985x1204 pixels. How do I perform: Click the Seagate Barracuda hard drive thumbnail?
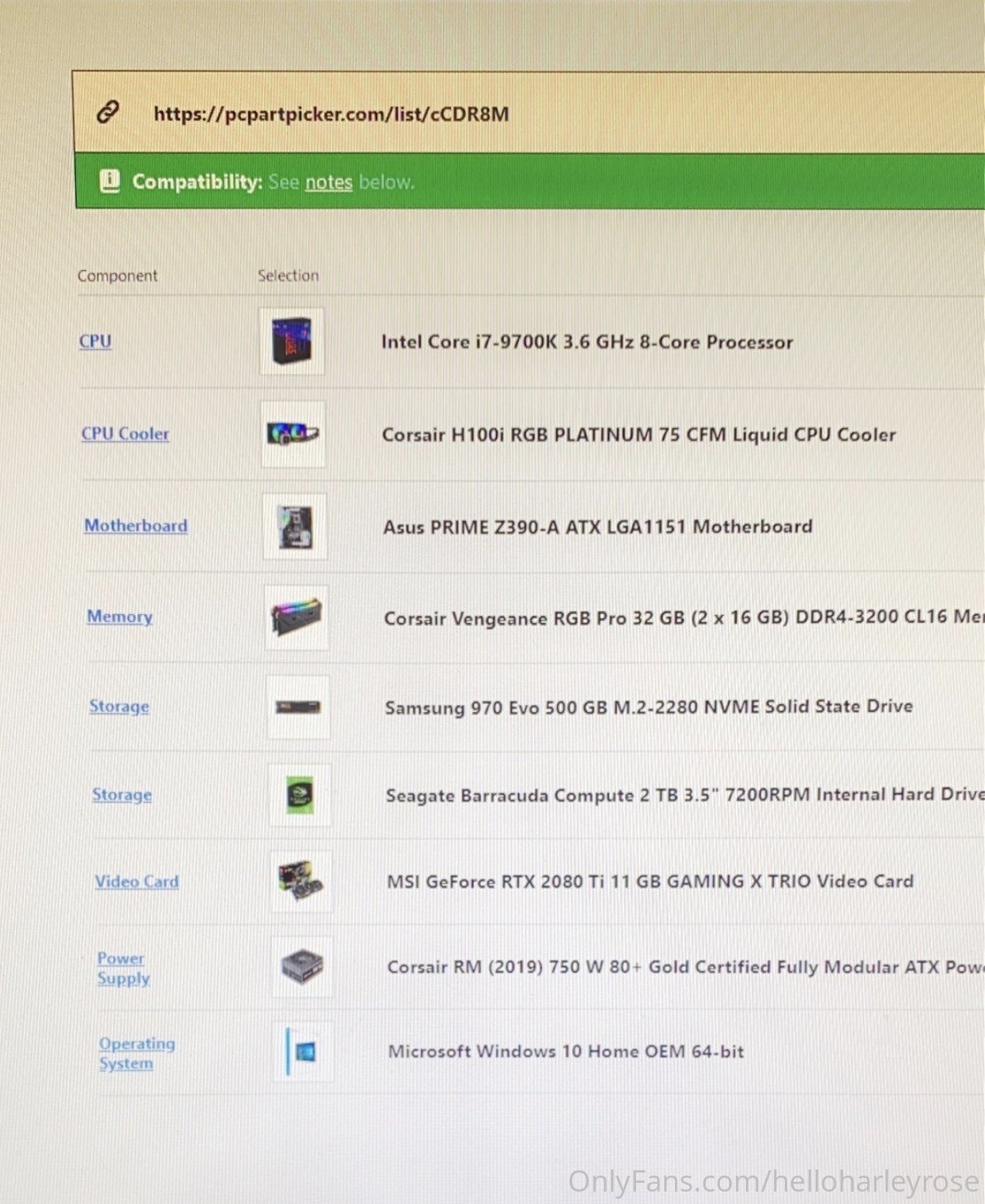click(300, 796)
